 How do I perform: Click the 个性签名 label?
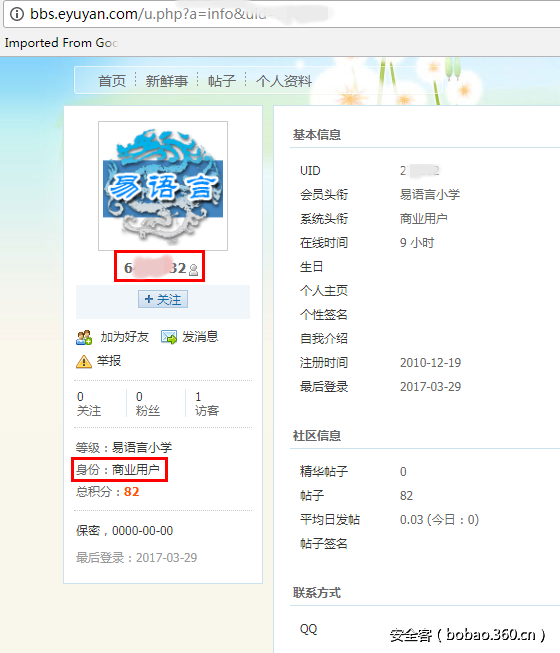click(x=324, y=315)
